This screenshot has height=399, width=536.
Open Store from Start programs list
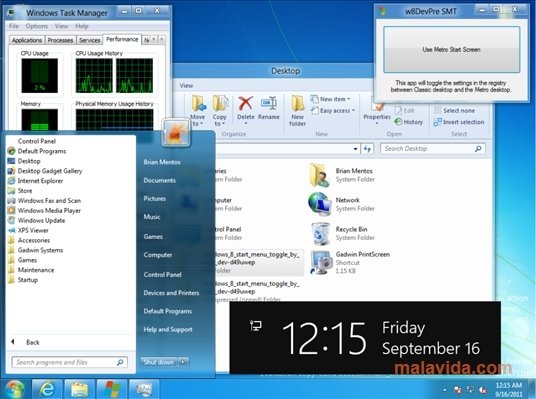(21, 191)
